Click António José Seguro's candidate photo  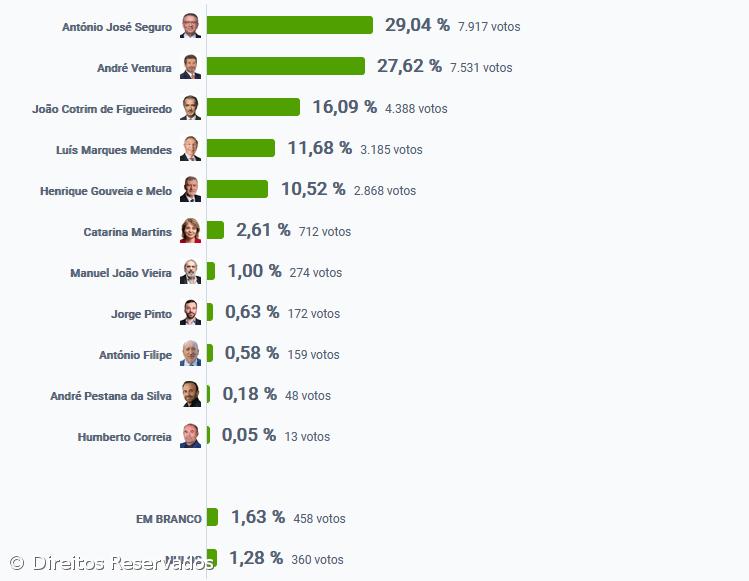point(190,26)
